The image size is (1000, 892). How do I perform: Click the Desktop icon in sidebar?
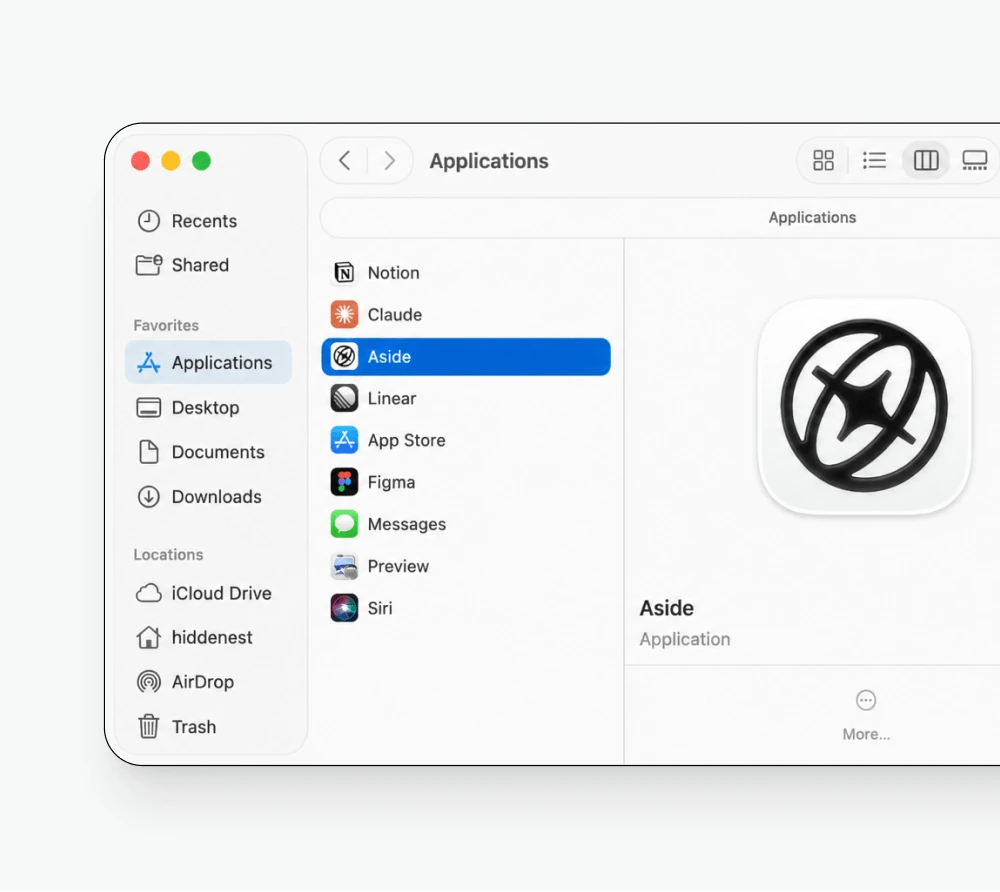149,407
